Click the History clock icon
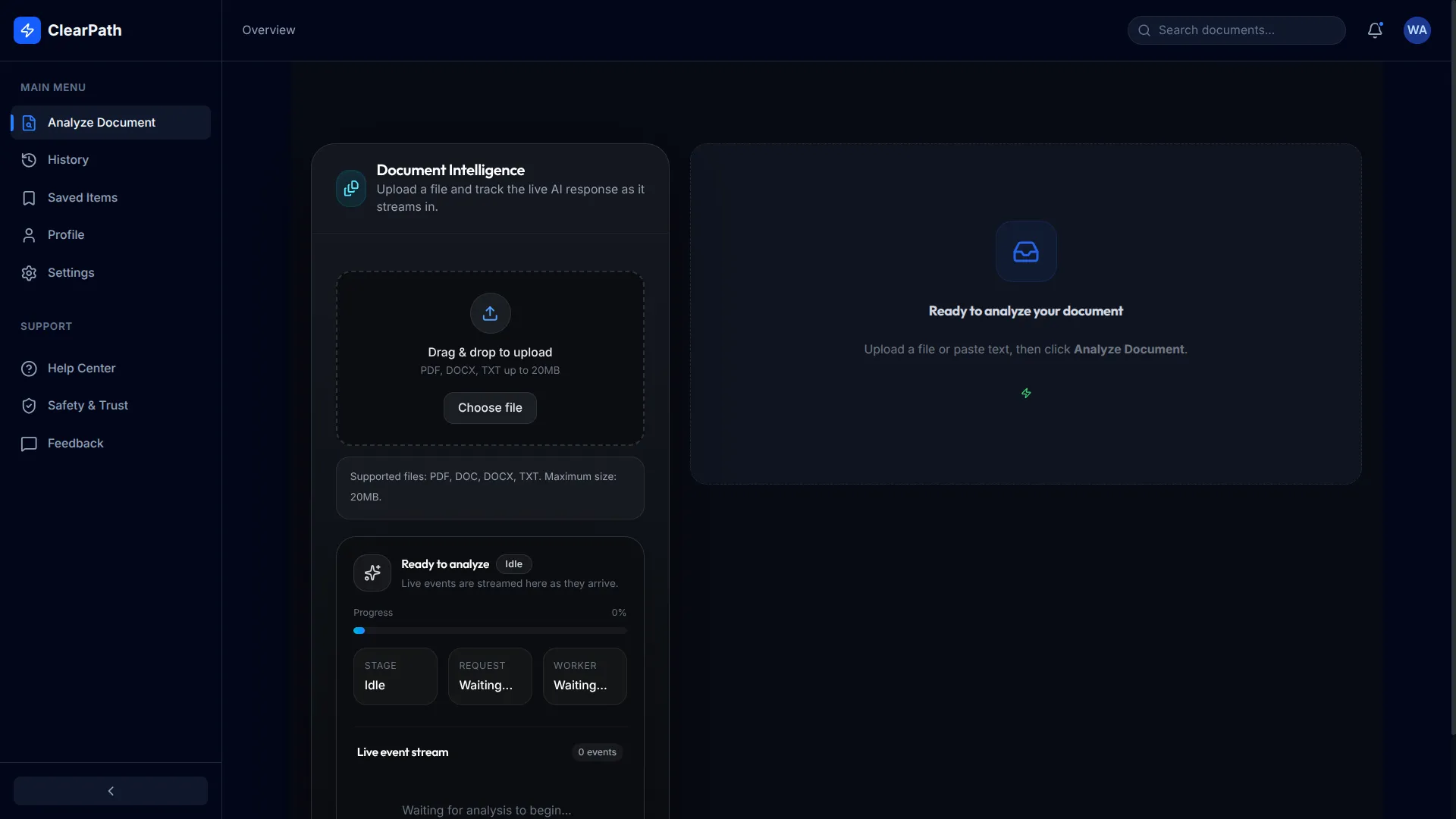 (x=29, y=160)
